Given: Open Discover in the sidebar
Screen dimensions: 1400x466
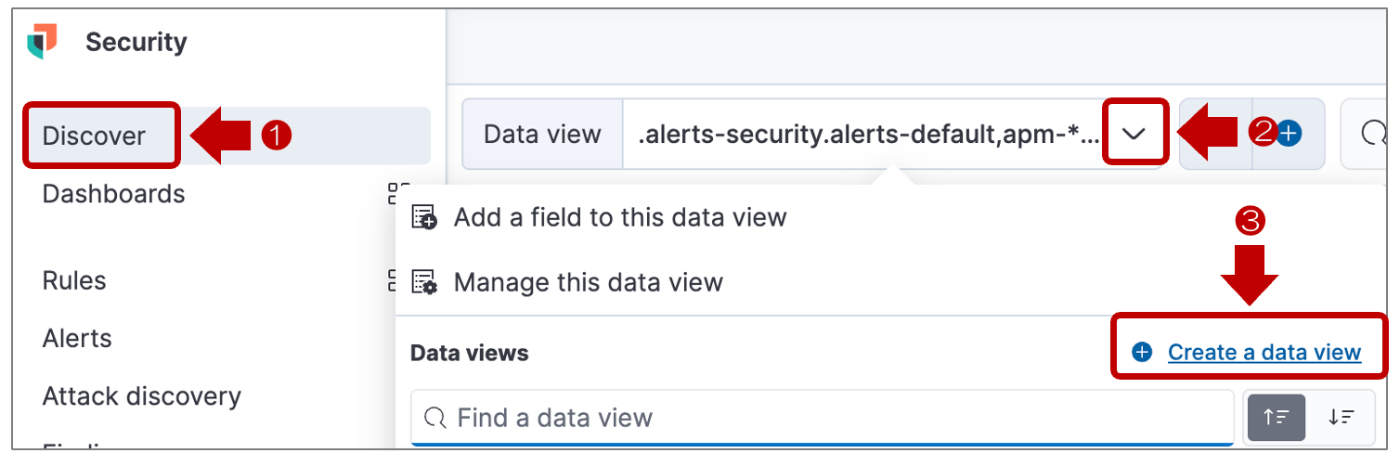Looking at the screenshot, I should 94,136.
